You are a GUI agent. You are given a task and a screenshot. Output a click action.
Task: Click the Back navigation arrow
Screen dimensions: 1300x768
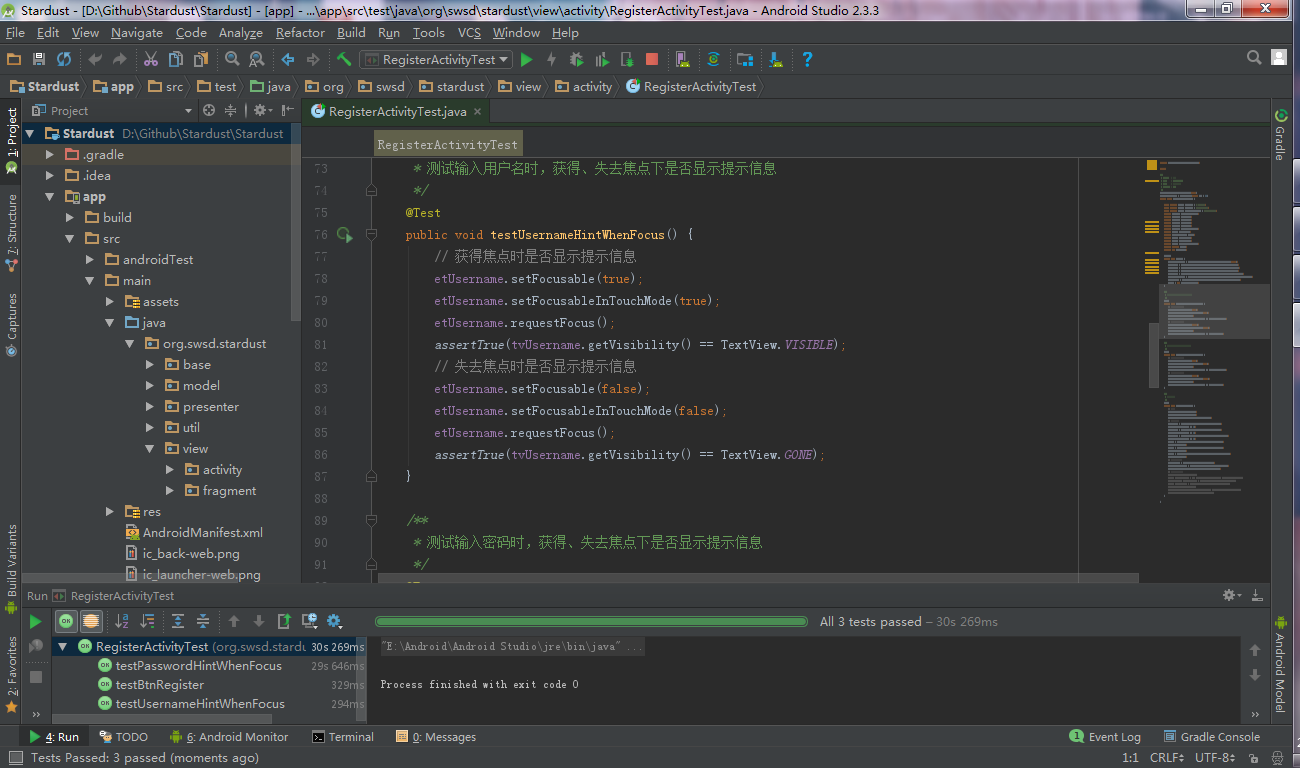(288, 60)
